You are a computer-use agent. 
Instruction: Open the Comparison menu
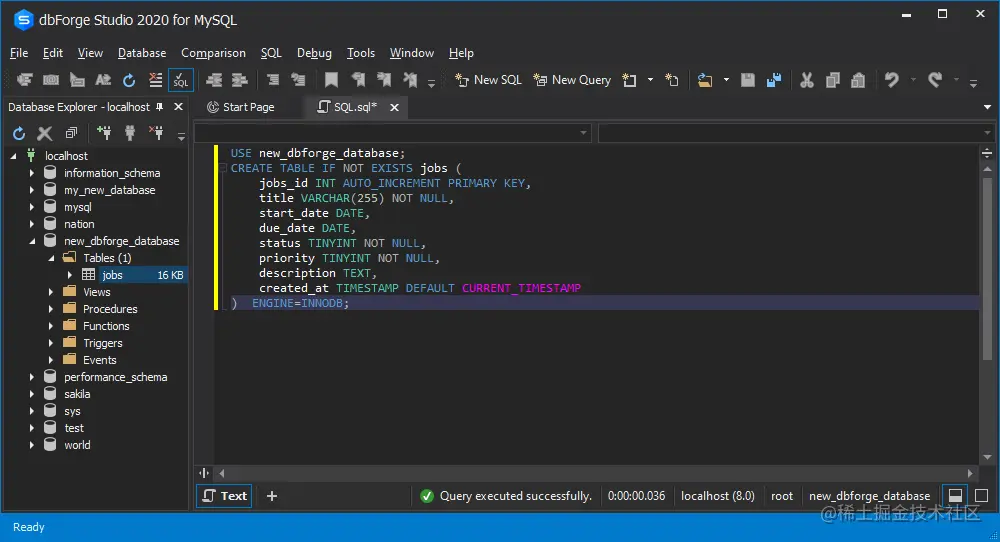(x=213, y=53)
